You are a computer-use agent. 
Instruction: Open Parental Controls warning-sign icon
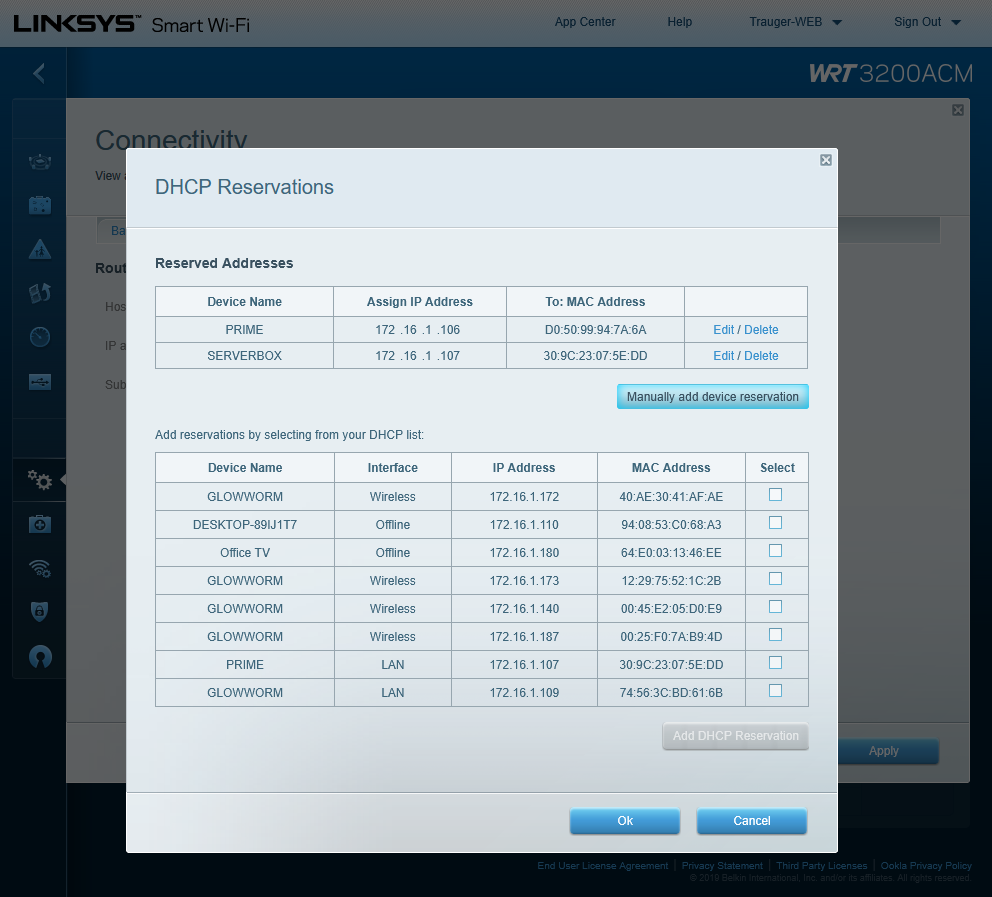(40, 249)
